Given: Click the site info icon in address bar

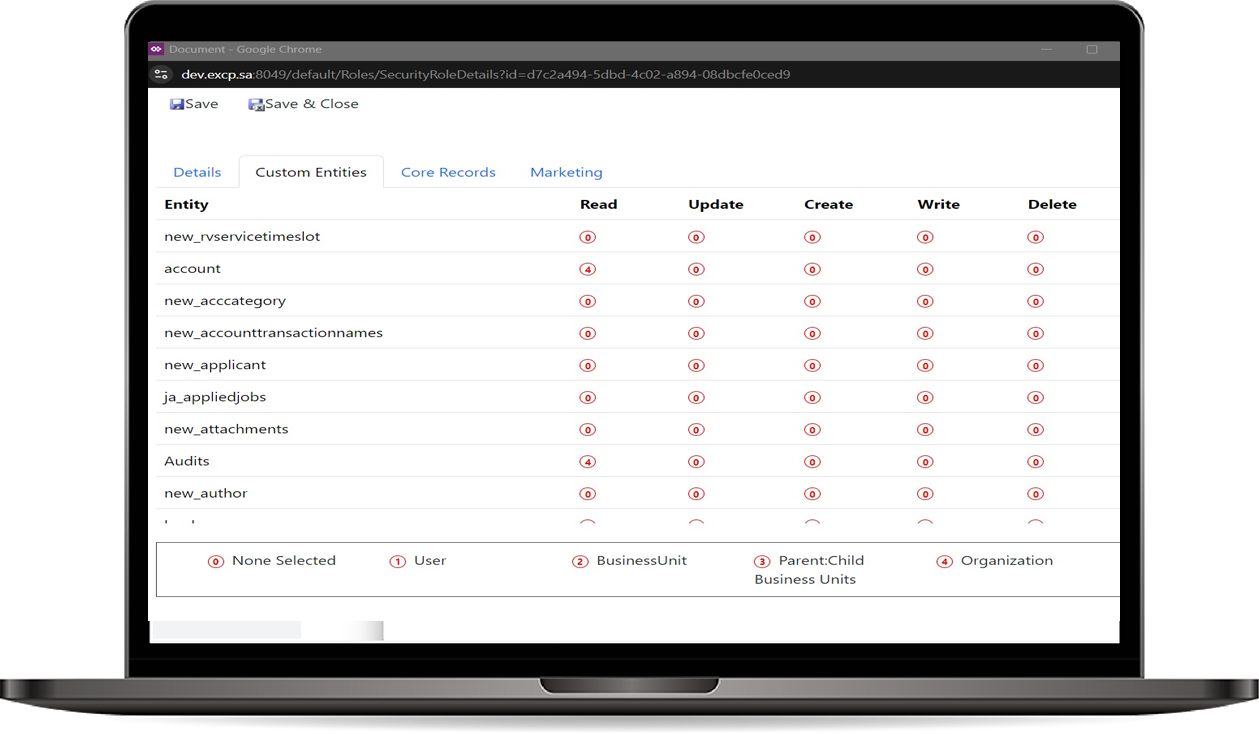Looking at the screenshot, I should click(x=161, y=74).
